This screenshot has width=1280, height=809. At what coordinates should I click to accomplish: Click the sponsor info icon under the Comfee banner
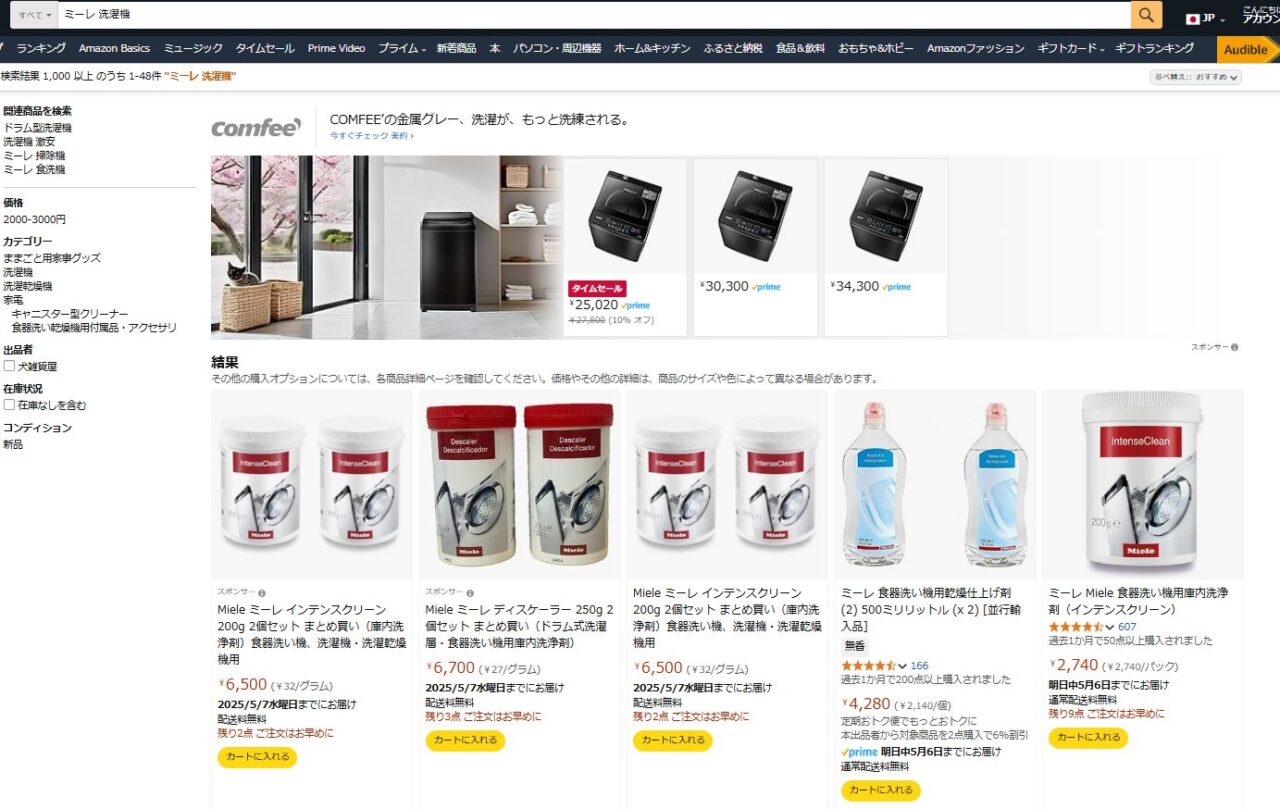coord(1234,347)
